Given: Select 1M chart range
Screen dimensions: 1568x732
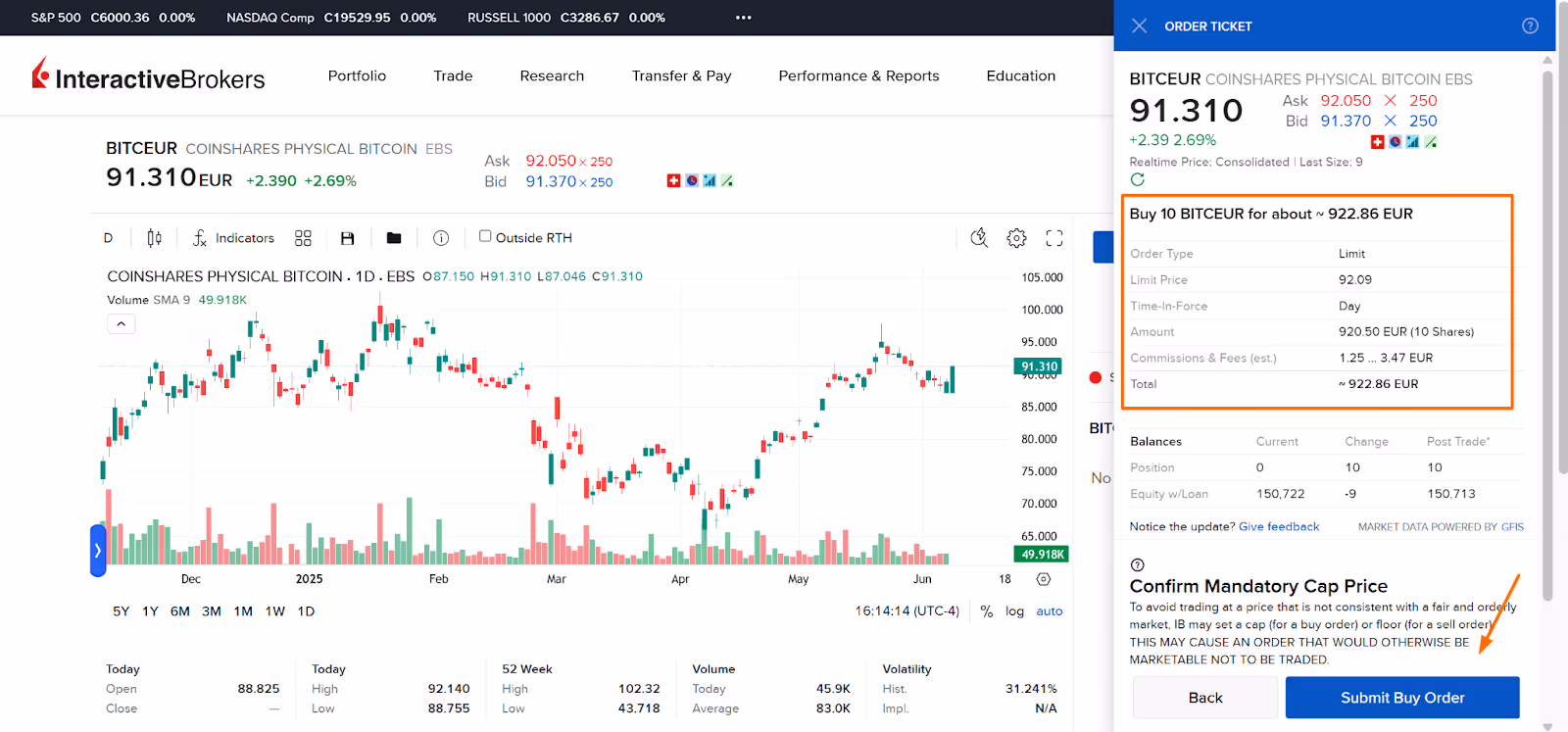Looking at the screenshot, I should point(243,611).
